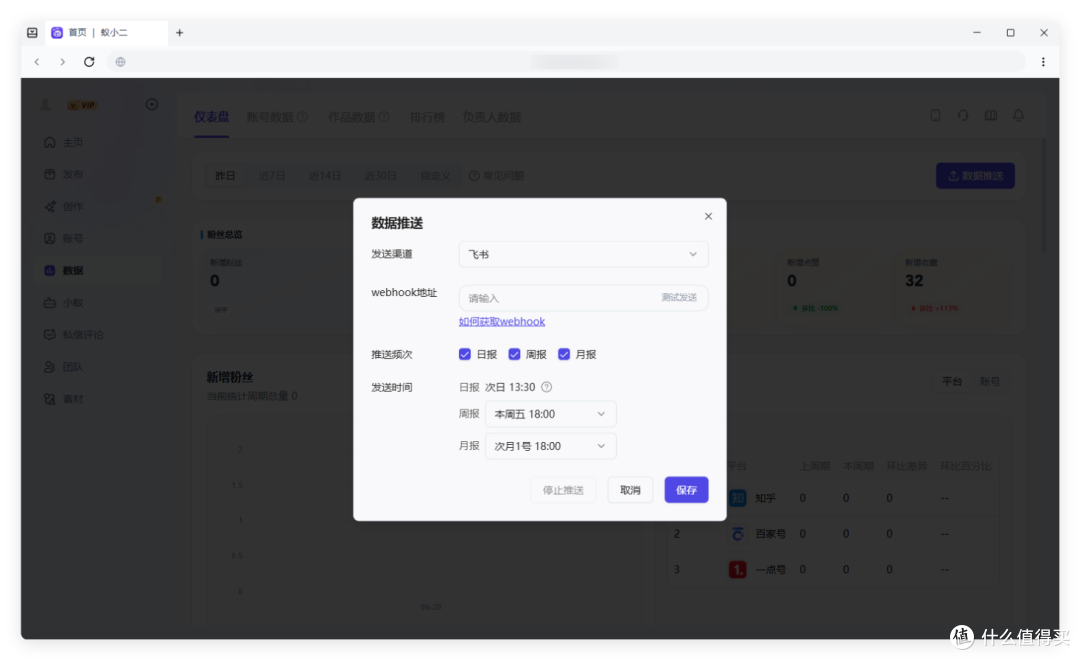1080x660 pixels.
Task: Select 数据 in the sidebar
Action: tap(98, 271)
